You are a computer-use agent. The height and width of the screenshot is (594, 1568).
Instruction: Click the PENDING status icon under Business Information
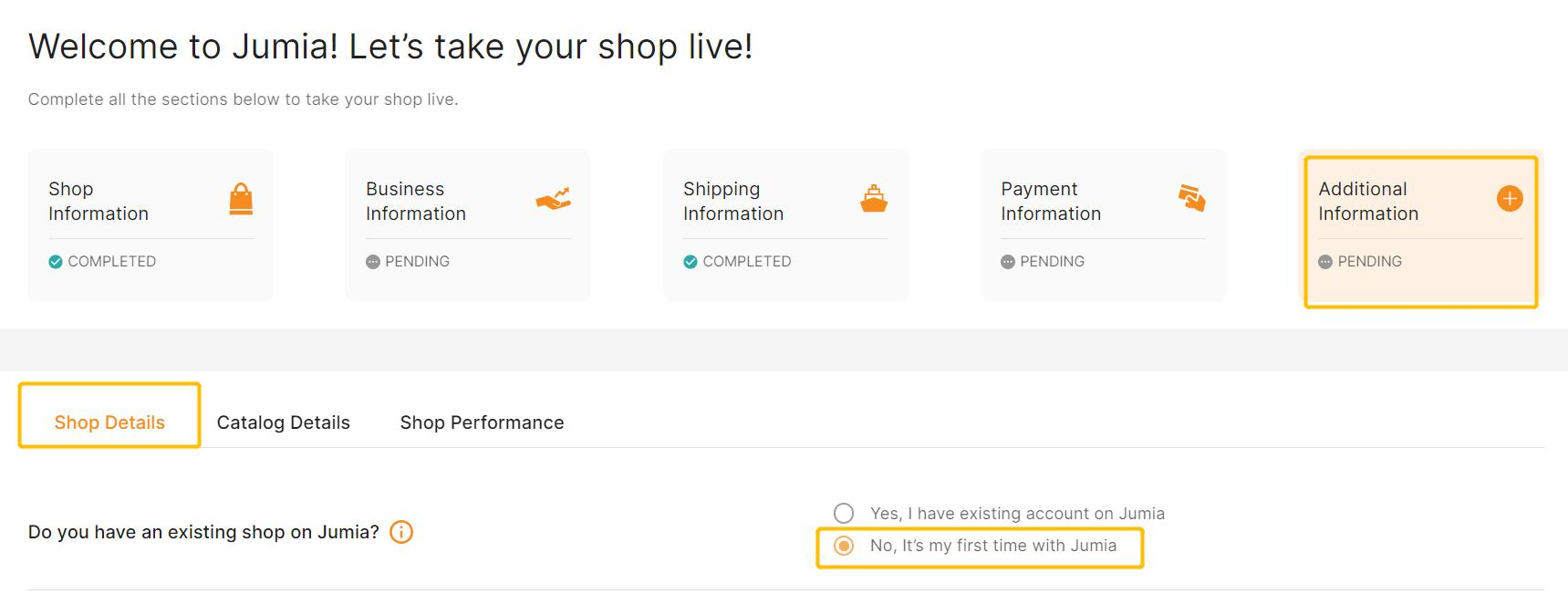(373, 261)
